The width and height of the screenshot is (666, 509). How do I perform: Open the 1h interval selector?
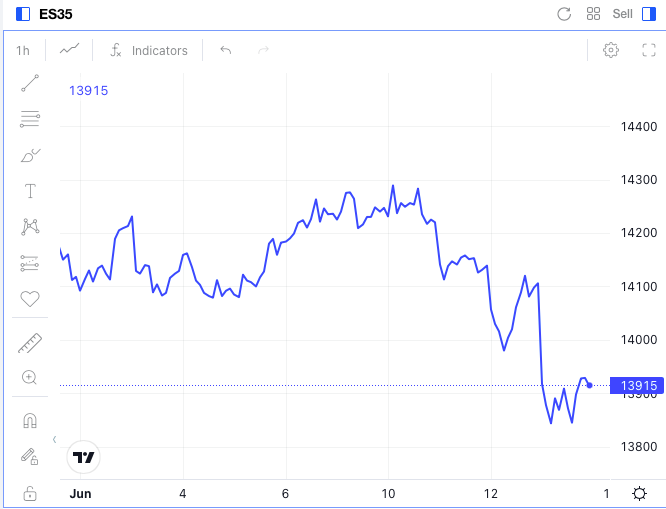click(23, 51)
